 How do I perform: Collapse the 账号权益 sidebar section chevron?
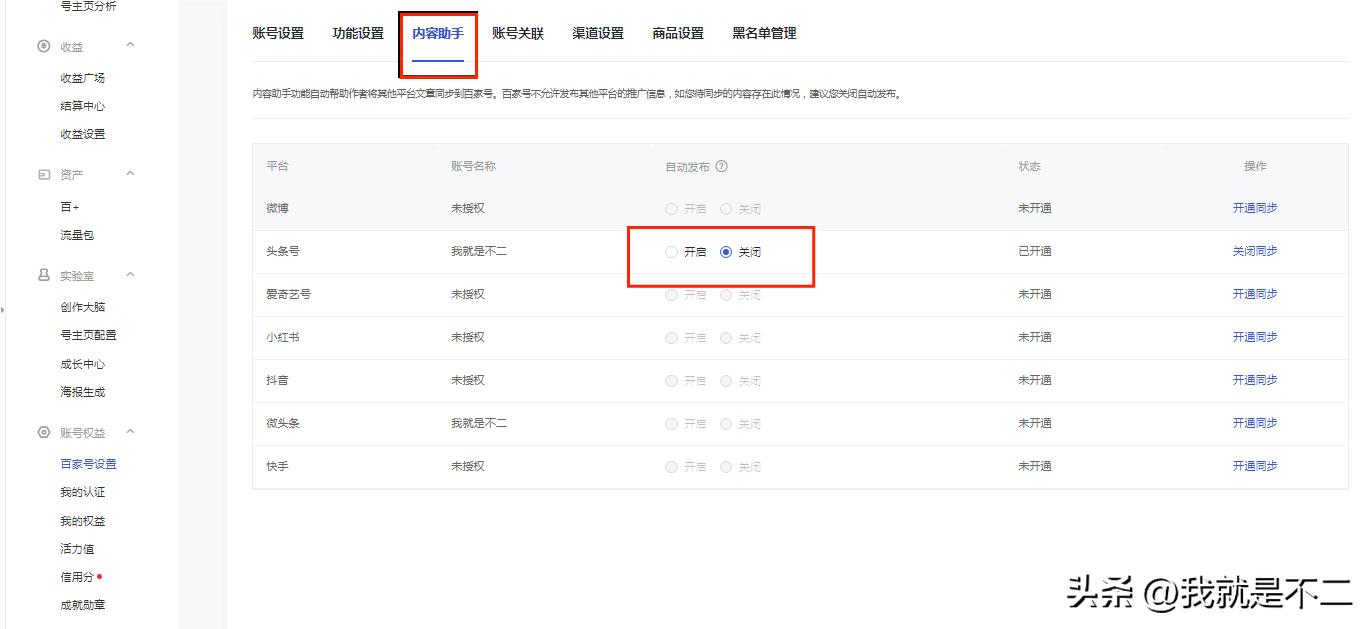(x=130, y=432)
